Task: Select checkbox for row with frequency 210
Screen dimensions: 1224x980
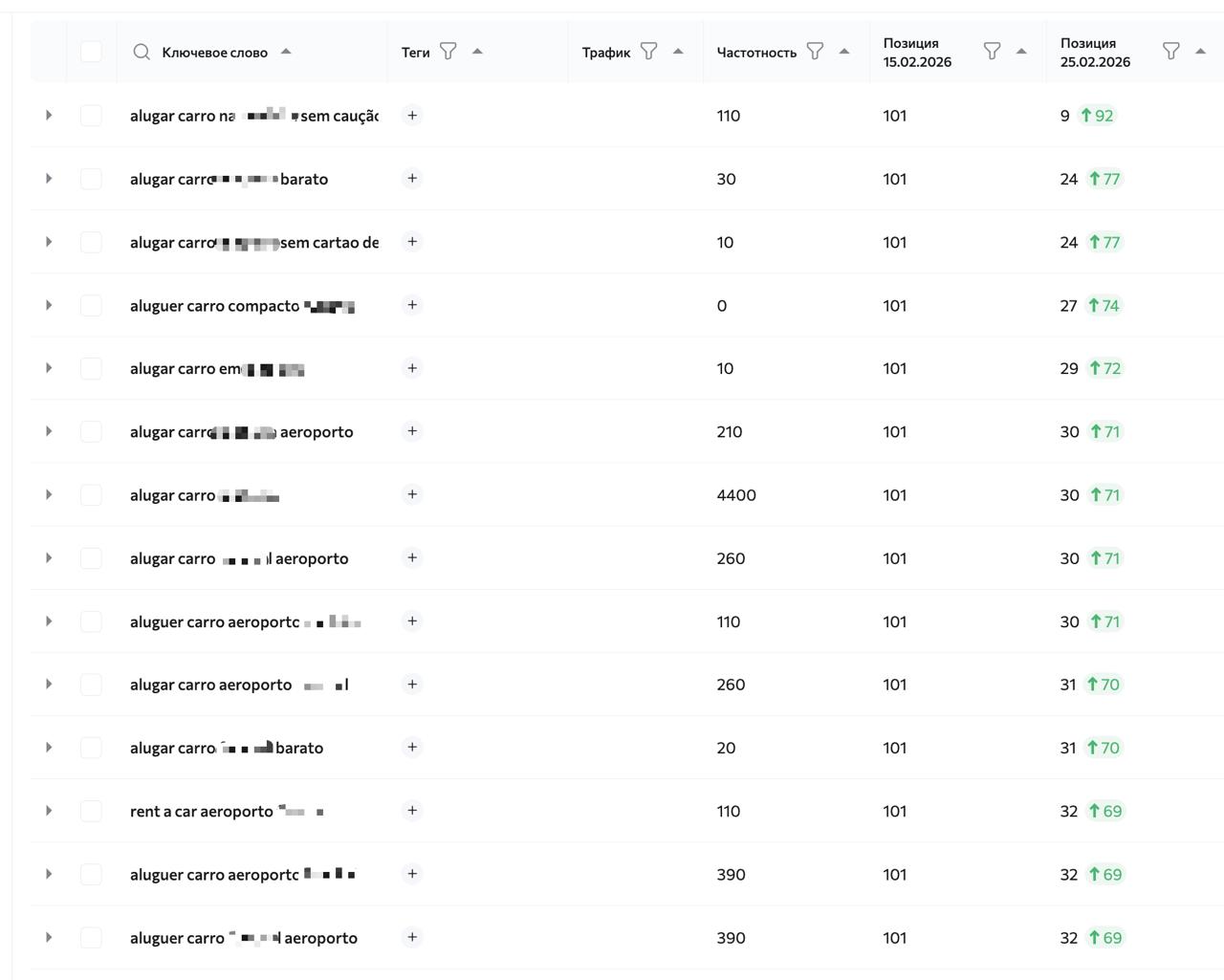Action: coord(91,432)
